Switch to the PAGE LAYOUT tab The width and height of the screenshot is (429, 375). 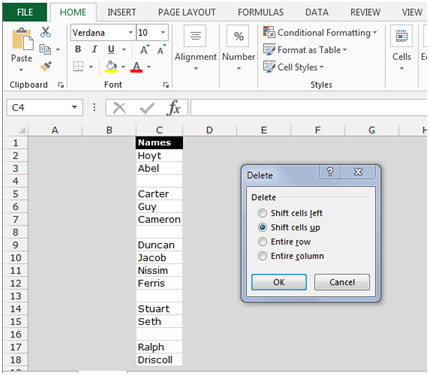coord(187,12)
